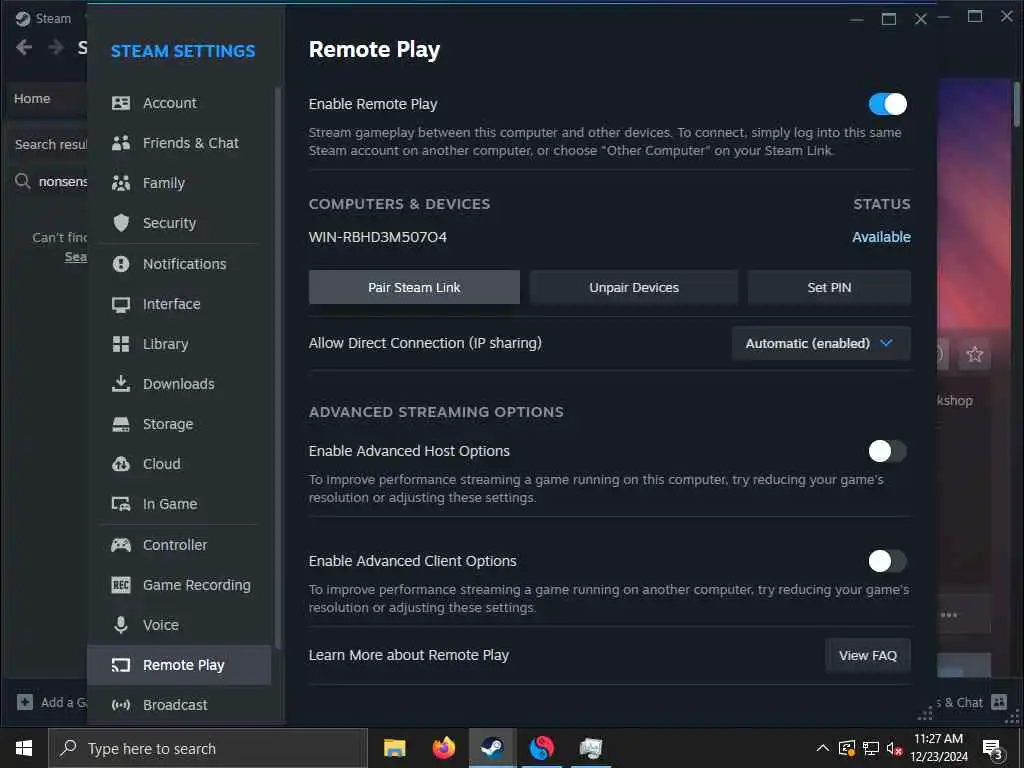Click the Available status link
The width and height of the screenshot is (1024, 768).
[881, 237]
